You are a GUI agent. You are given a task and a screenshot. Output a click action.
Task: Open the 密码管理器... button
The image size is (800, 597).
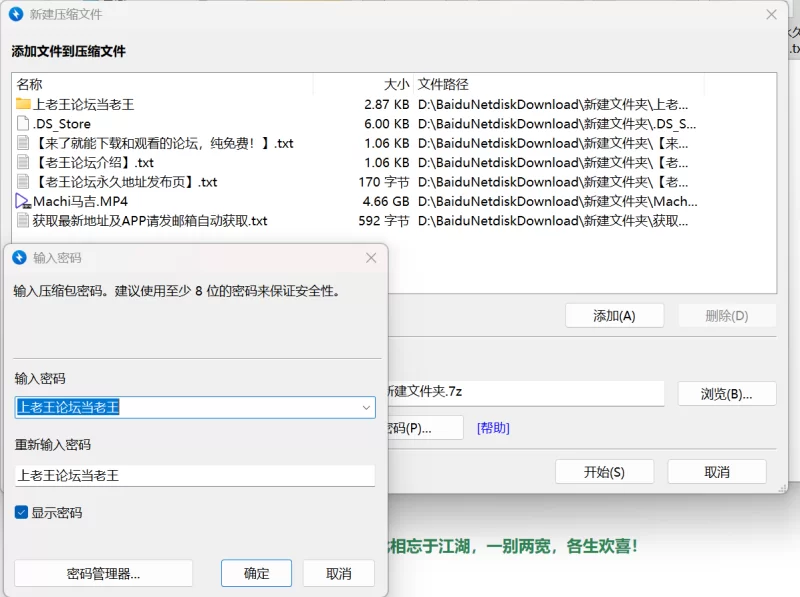coord(104,573)
